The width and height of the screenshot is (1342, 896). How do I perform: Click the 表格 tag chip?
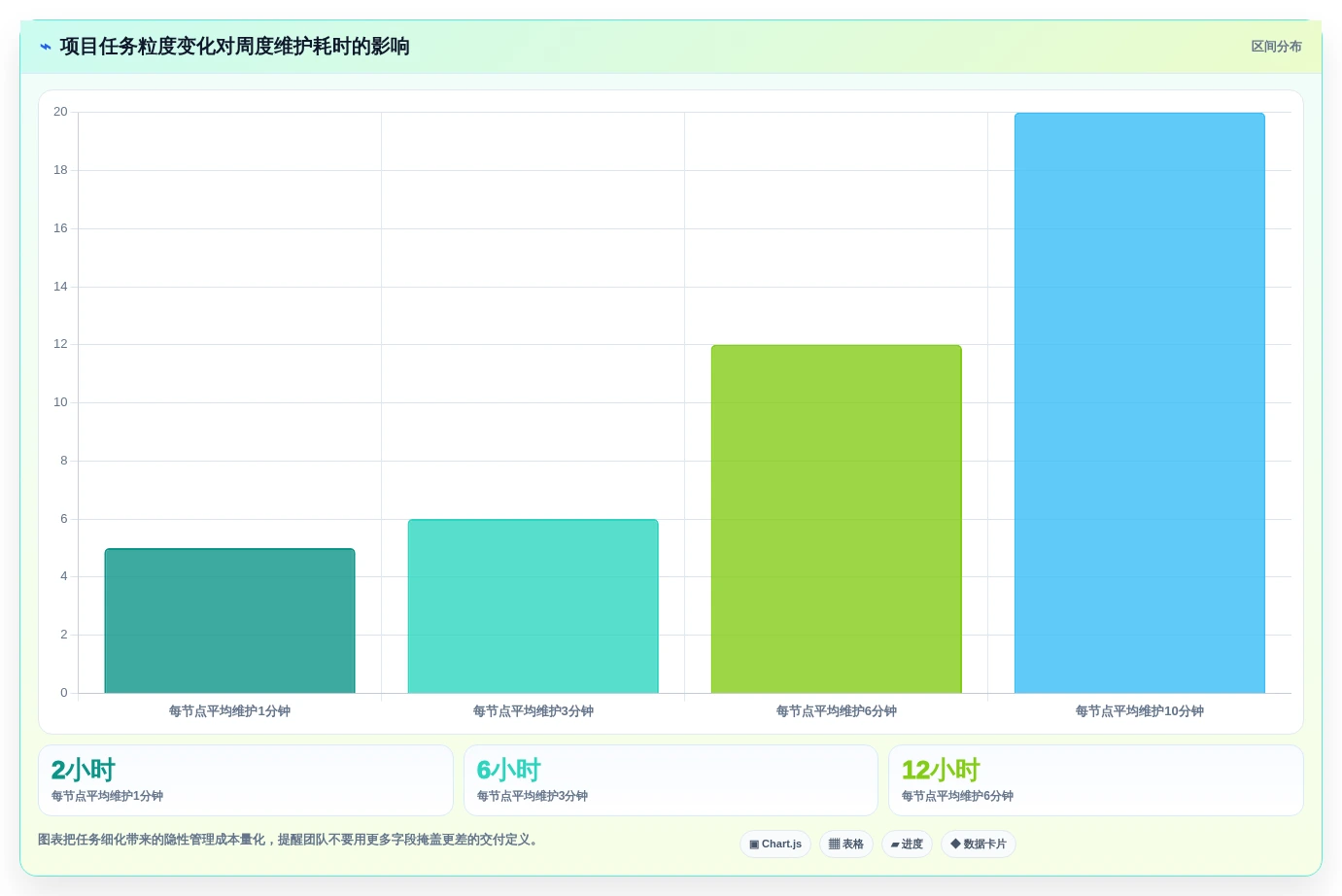pyautogui.click(x=846, y=844)
